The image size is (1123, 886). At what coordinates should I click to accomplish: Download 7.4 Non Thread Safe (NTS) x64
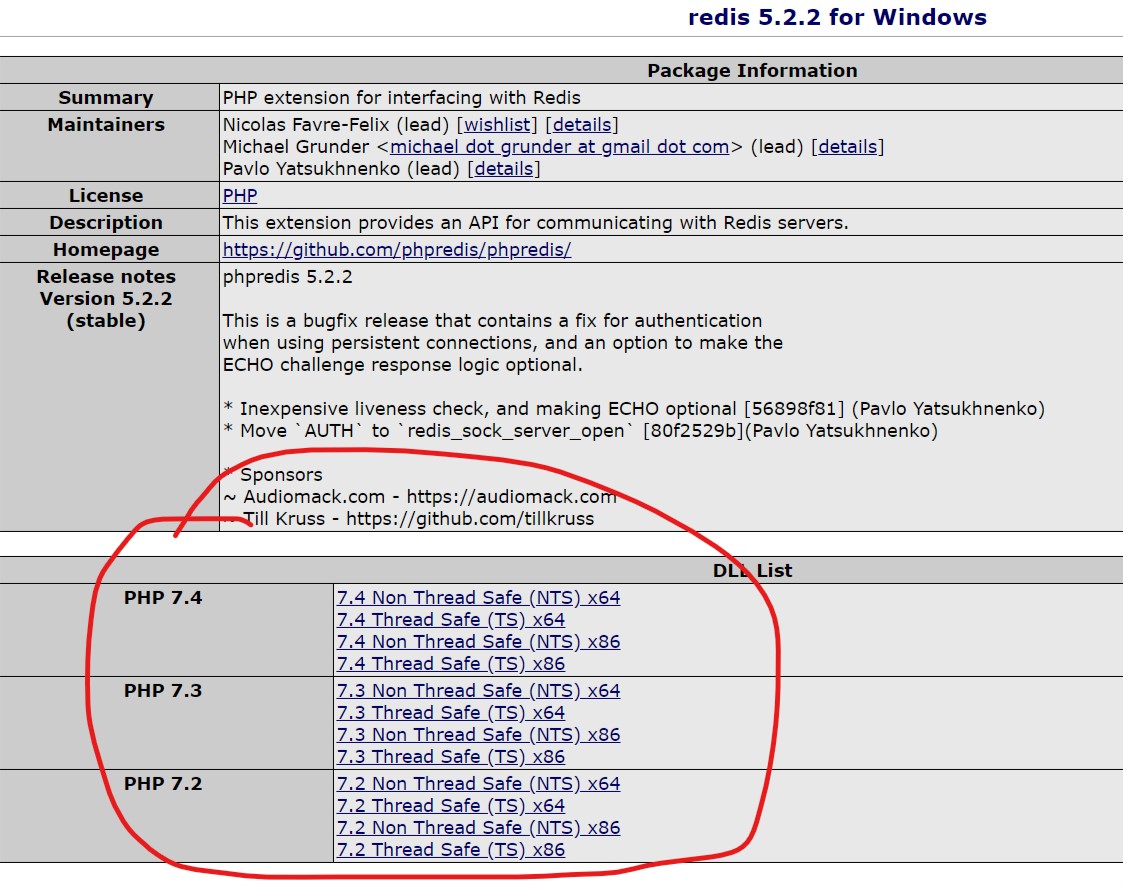tap(478, 597)
